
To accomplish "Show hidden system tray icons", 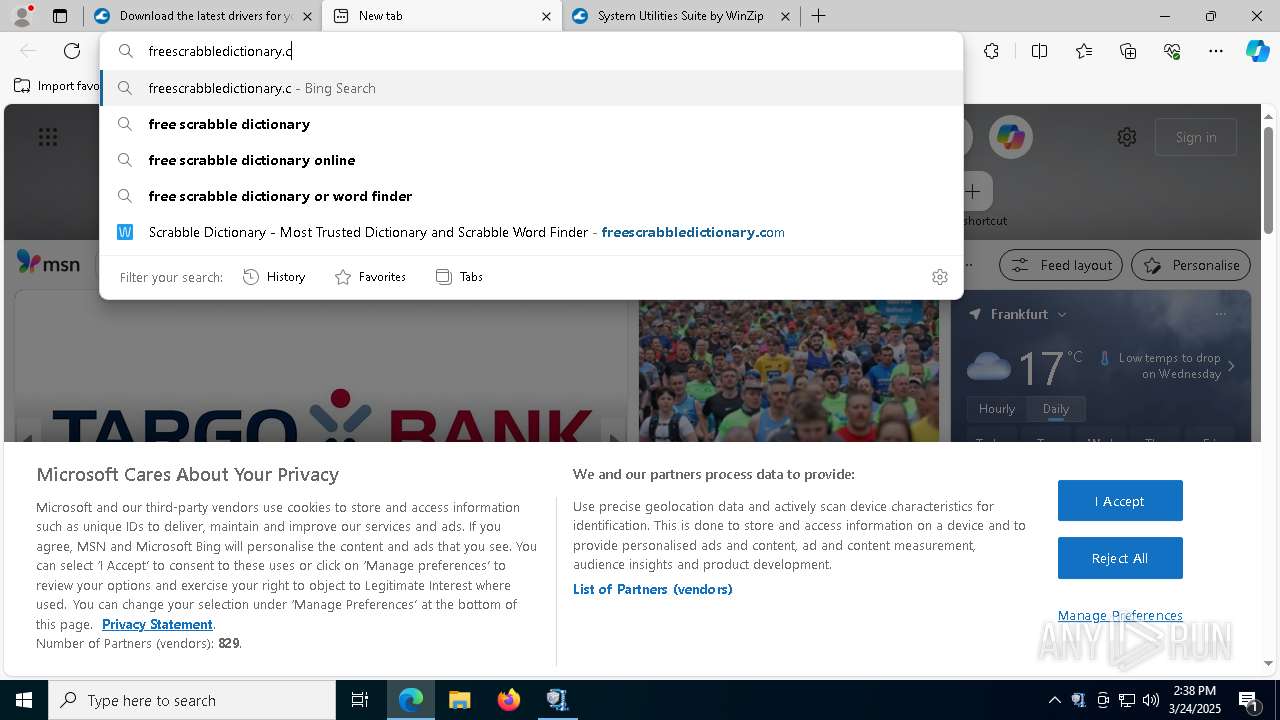I will [1054, 700].
